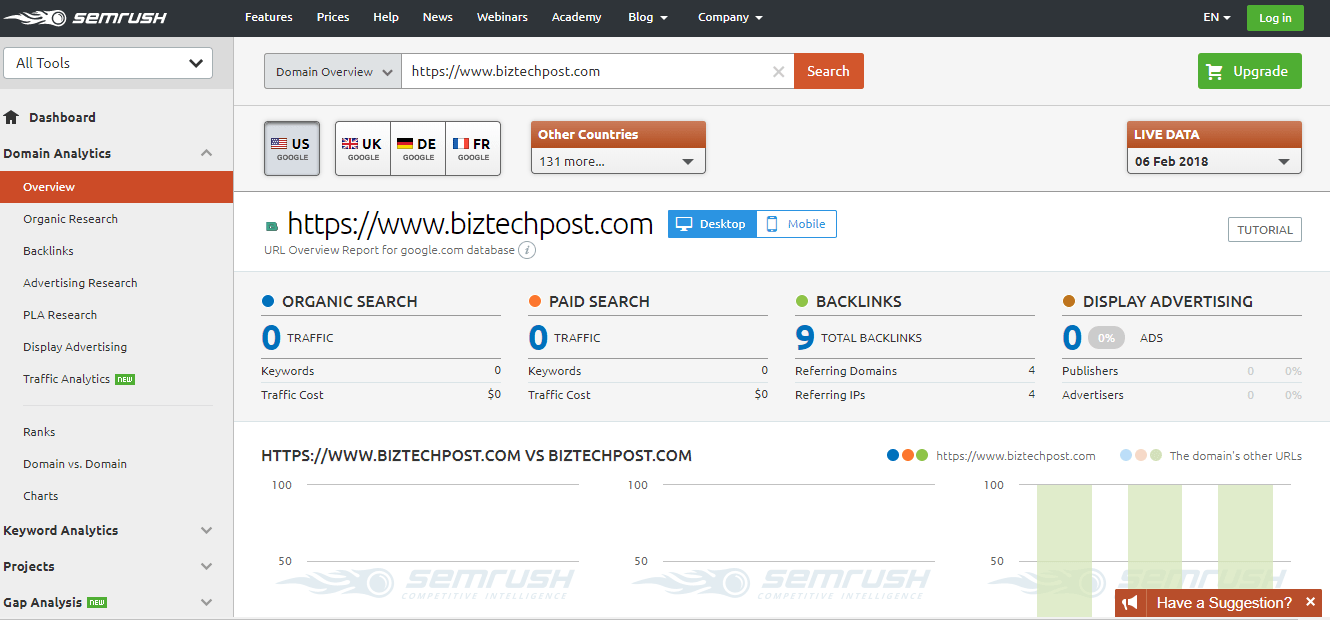Click the orange Search button

coord(828,71)
